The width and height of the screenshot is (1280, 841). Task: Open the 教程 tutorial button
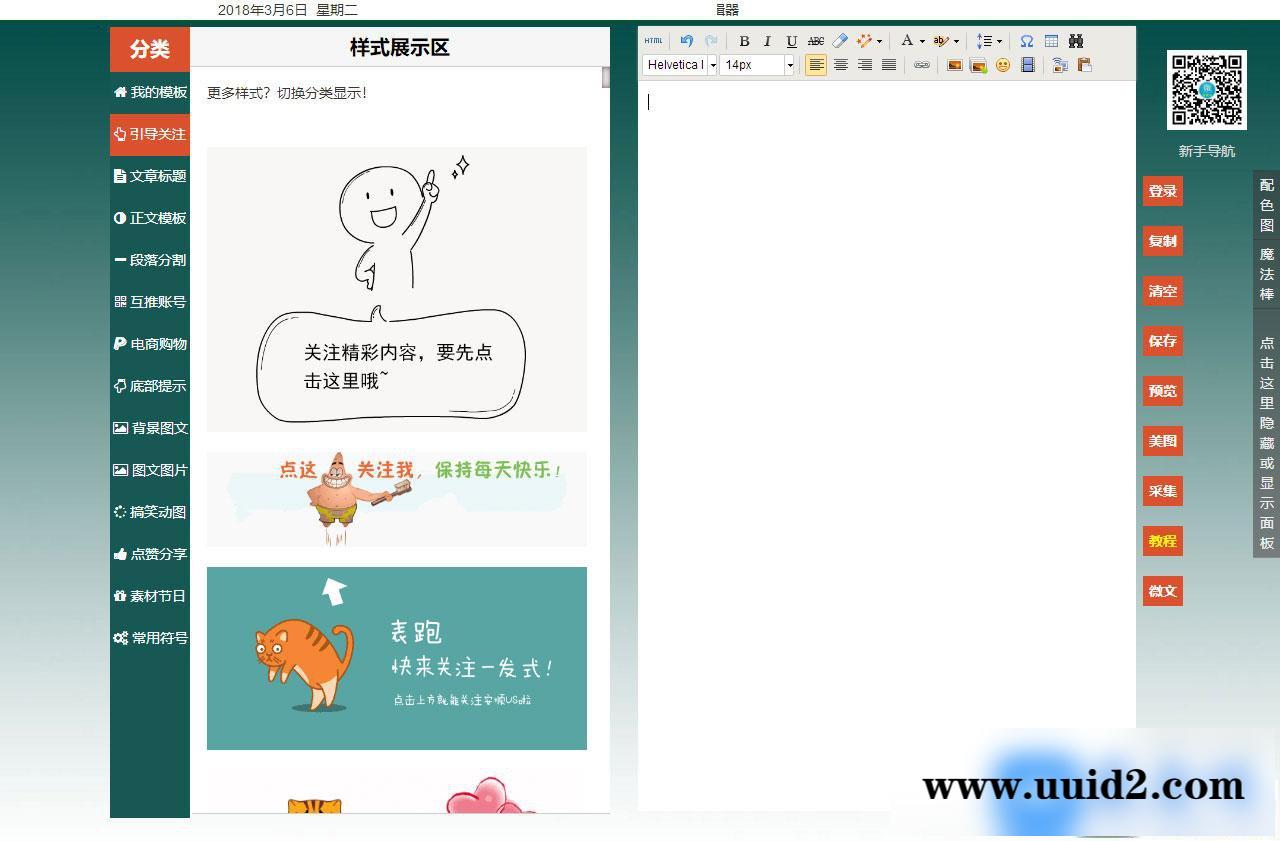click(1162, 541)
